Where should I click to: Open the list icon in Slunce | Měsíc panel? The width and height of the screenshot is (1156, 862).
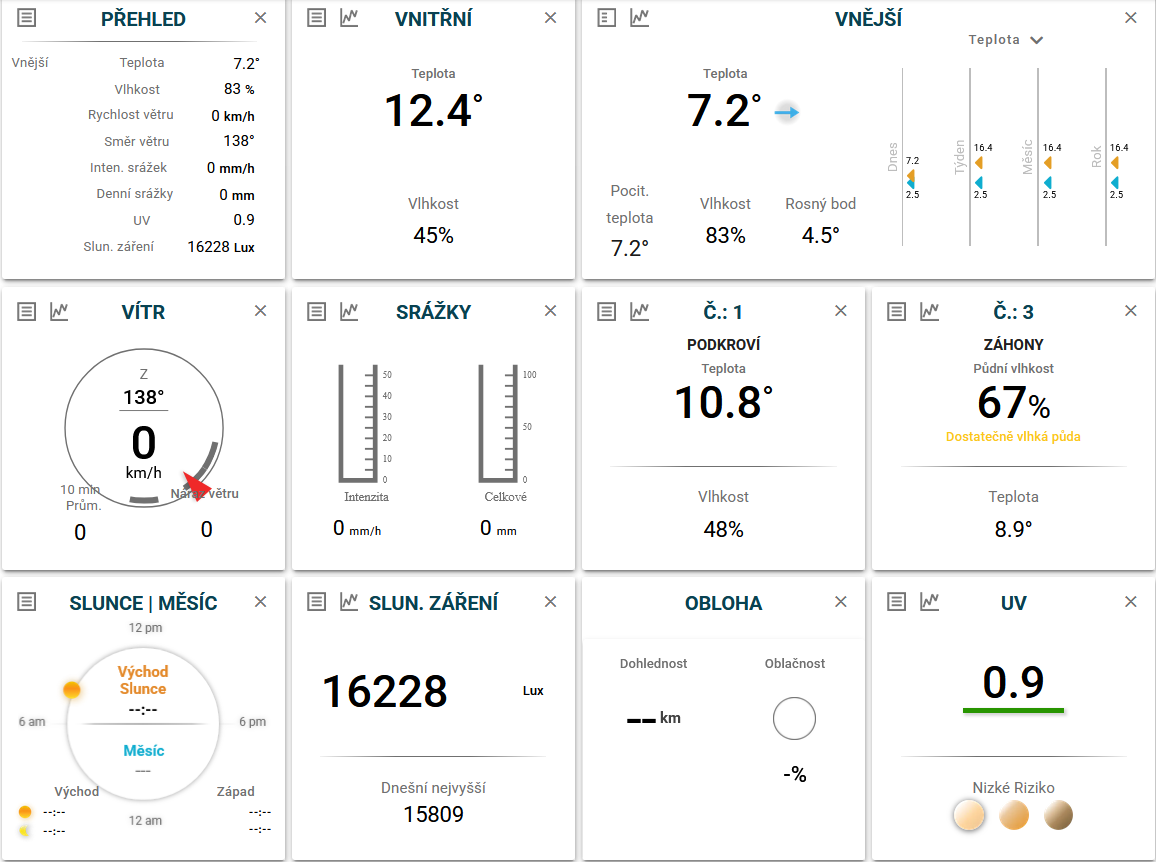[27, 601]
